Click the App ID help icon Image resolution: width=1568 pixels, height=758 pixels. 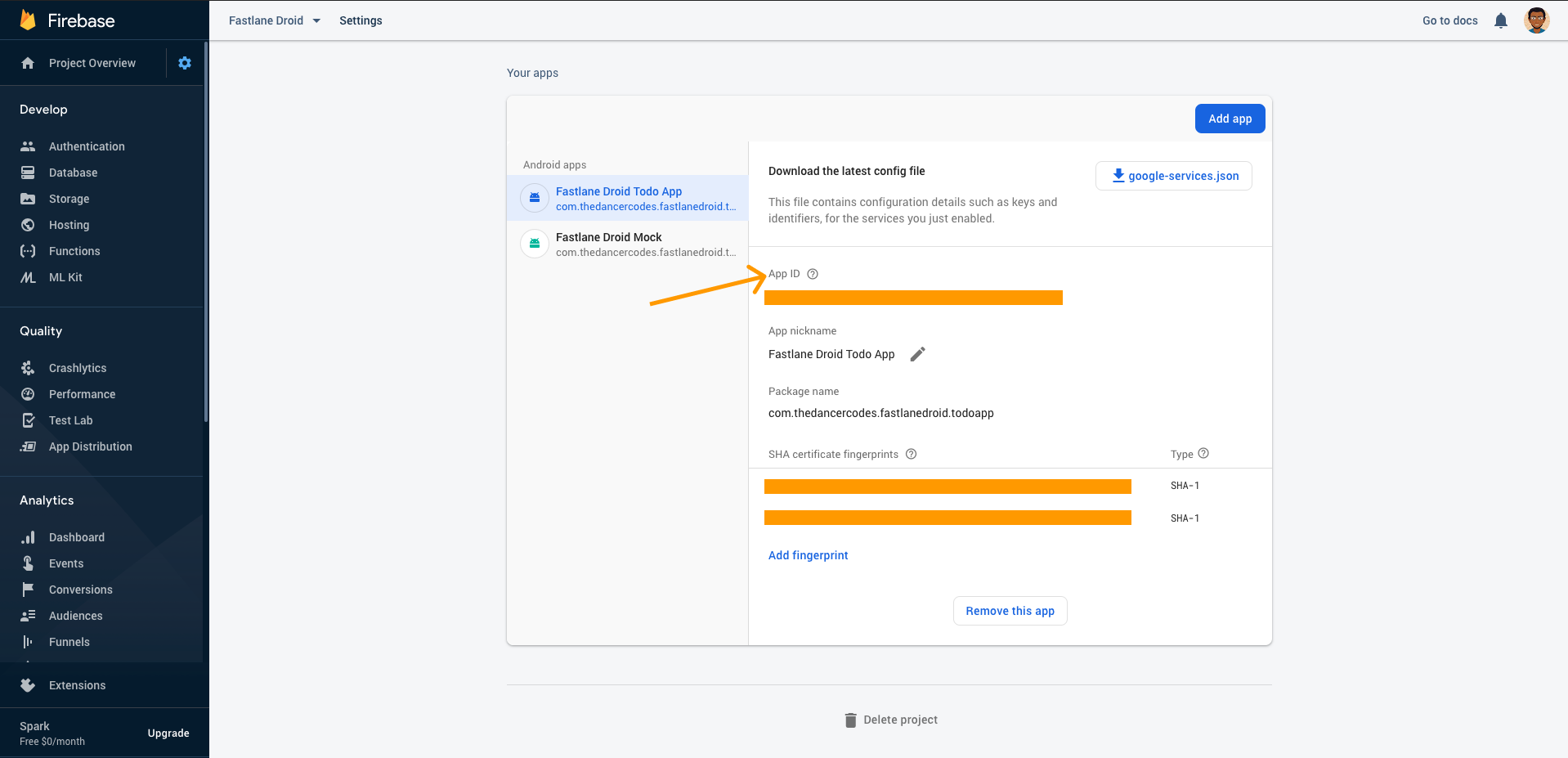coord(813,274)
